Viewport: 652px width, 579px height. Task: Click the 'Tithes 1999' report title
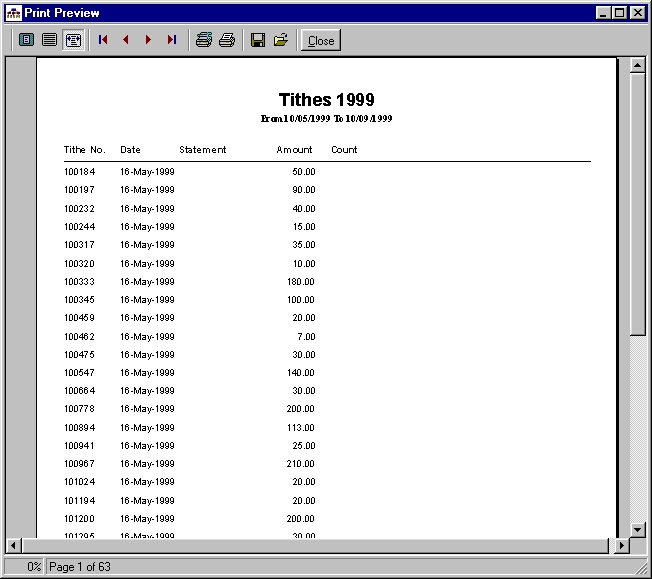pyautogui.click(x=326, y=100)
